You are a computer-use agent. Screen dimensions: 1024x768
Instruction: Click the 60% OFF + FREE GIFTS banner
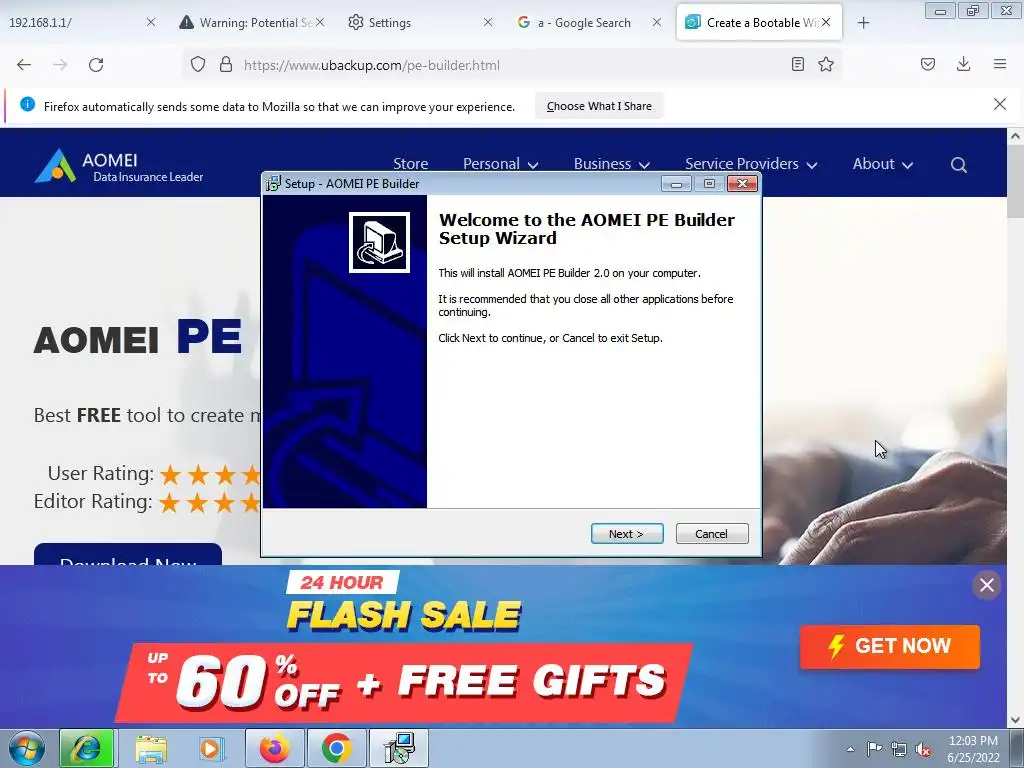click(405, 682)
